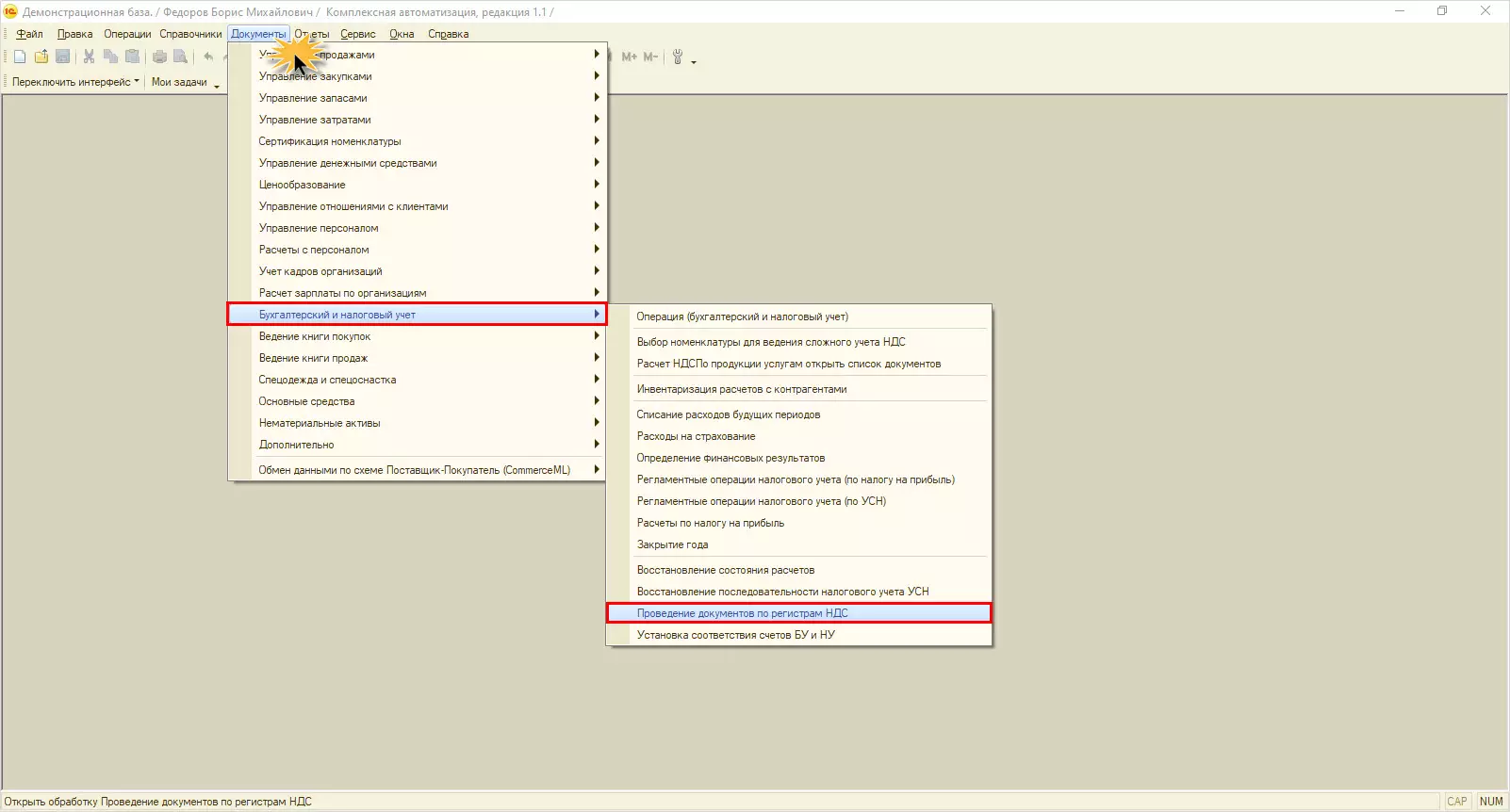The height and width of the screenshot is (812, 1510).
Task: Choose Установка соответствия счетов БУ и НУ
Action: pyautogui.click(x=799, y=635)
